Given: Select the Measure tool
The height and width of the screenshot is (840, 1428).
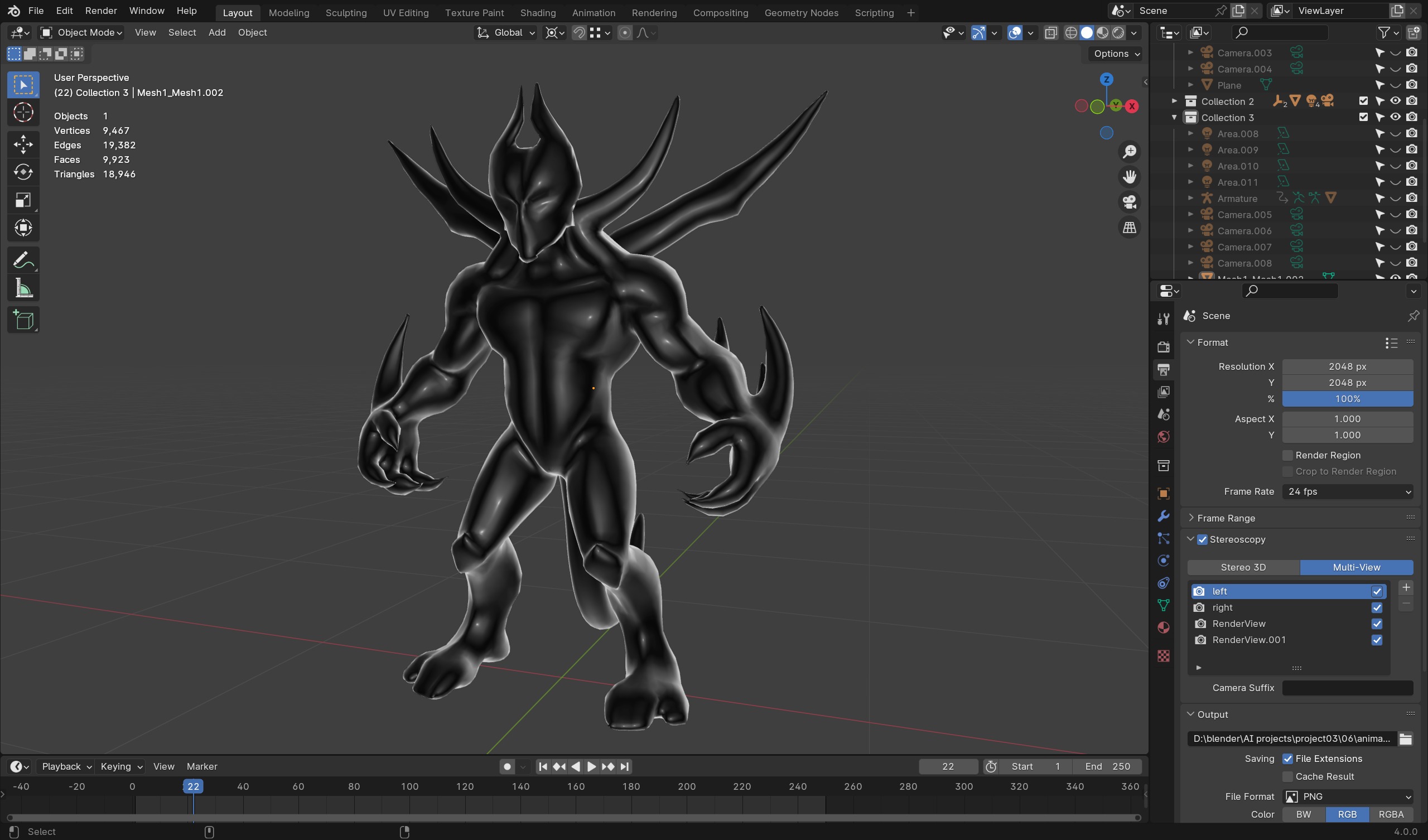Looking at the screenshot, I should coord(23,288).
